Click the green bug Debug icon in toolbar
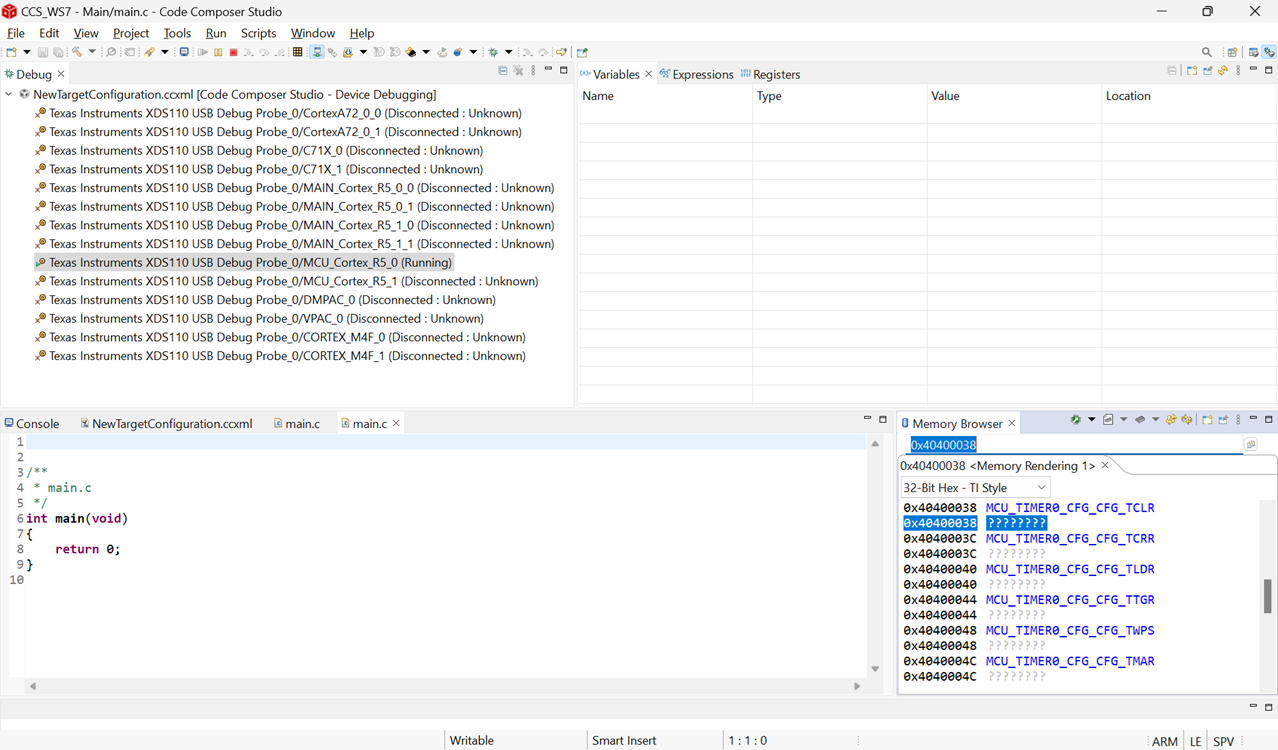 pyautogui.click(x=493, y=52)
